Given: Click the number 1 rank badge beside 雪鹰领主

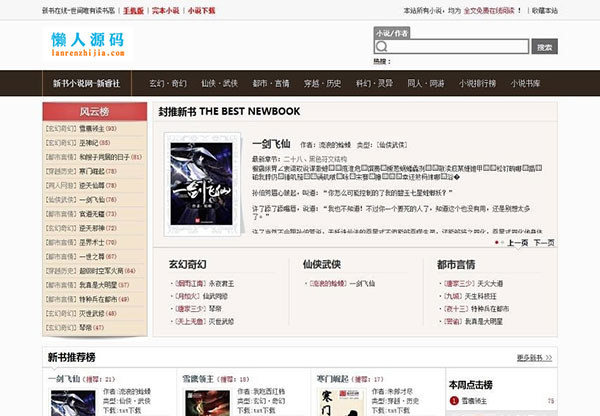Looking at the screenshot, I should 454,401.
